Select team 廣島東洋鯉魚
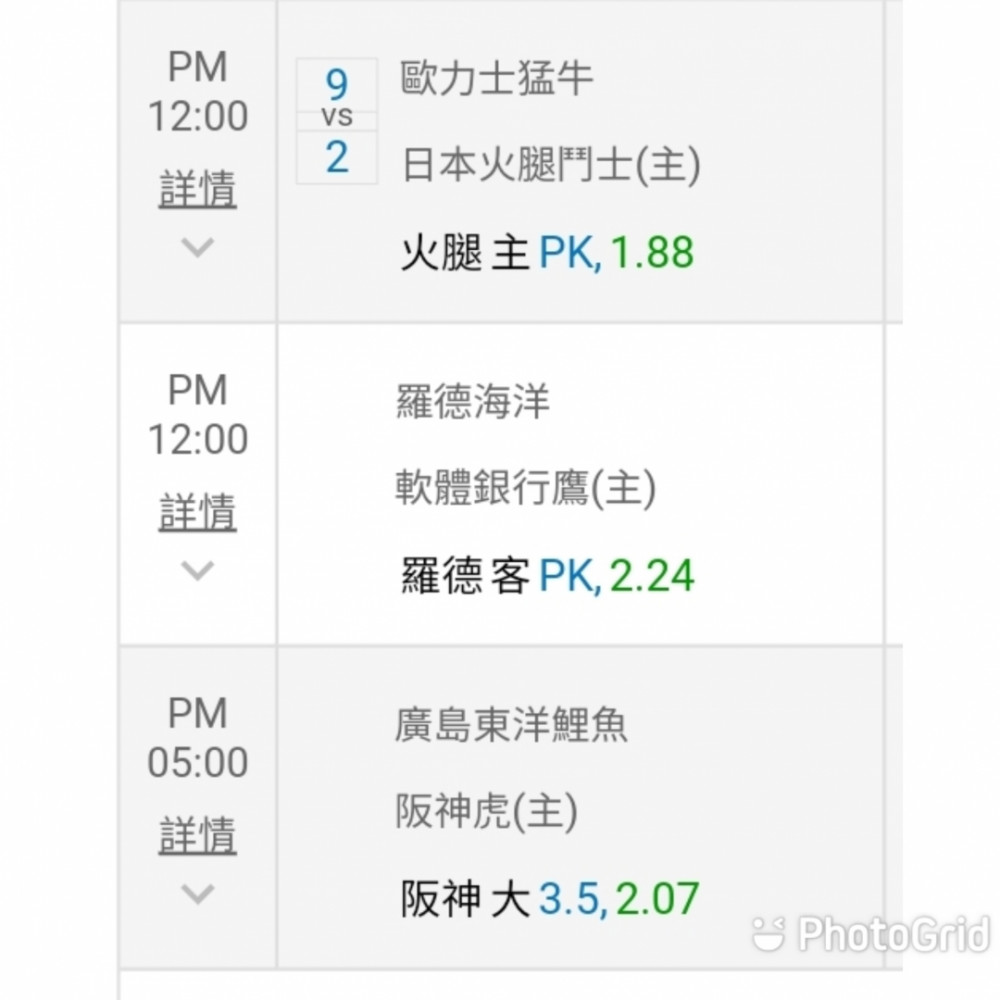This screenshot has width=1000, height=1000. (511, 725)
